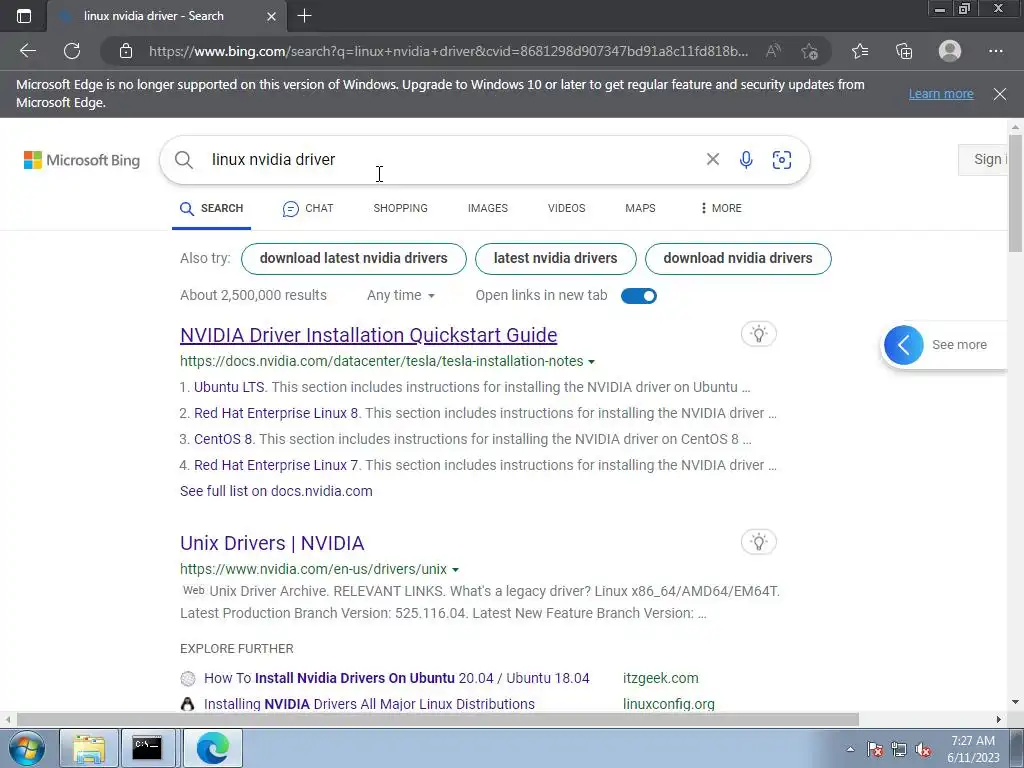
Task: View site info via lock icon
Action: [126, 51]
